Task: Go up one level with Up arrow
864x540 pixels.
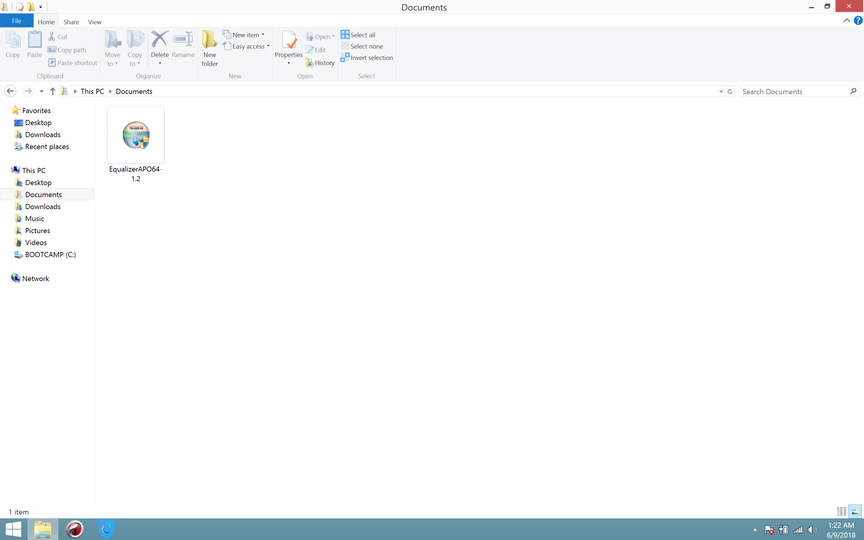Action: (52, 91)
